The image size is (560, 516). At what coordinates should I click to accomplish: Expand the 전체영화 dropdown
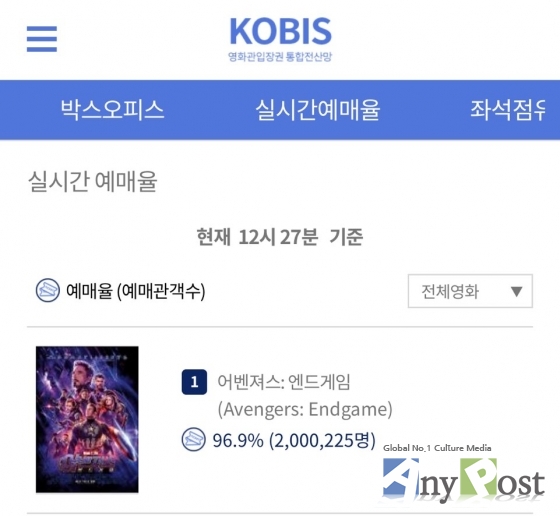pos(470,291)
